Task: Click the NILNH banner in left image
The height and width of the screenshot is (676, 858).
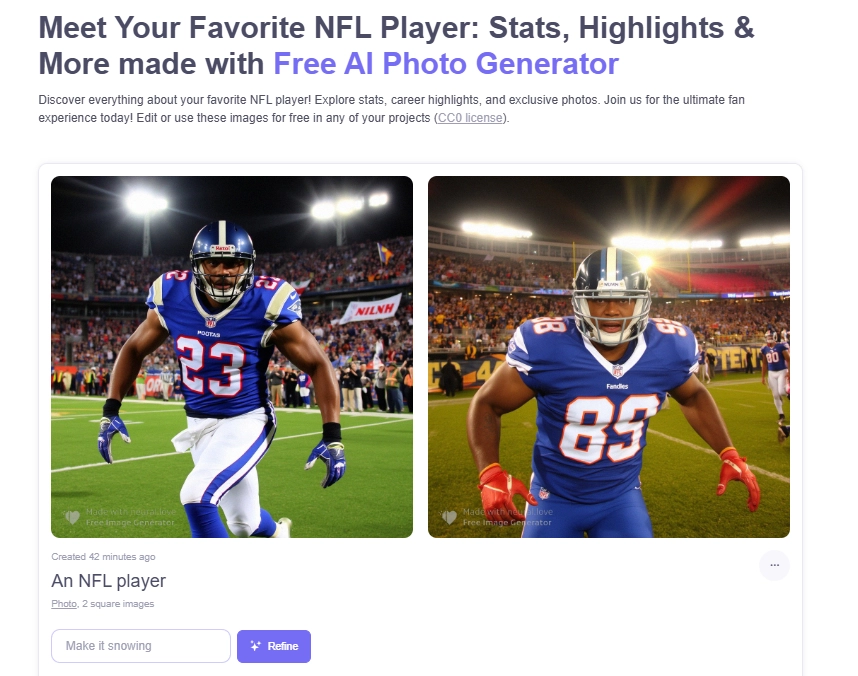Action: (369, 309)
